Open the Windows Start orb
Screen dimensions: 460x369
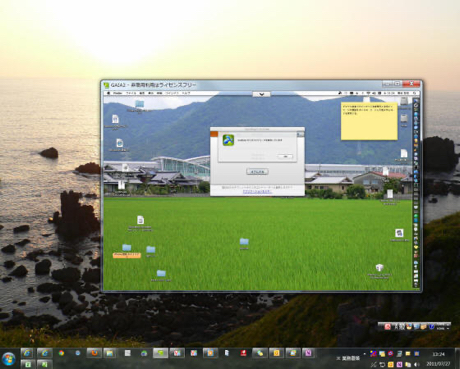click(9, 359)
